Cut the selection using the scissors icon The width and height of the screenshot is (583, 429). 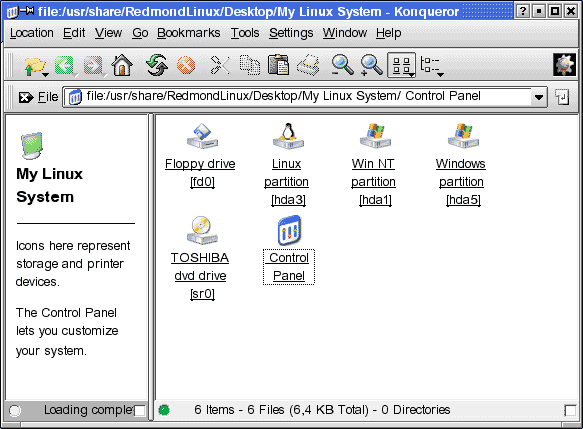pos(219,65)
